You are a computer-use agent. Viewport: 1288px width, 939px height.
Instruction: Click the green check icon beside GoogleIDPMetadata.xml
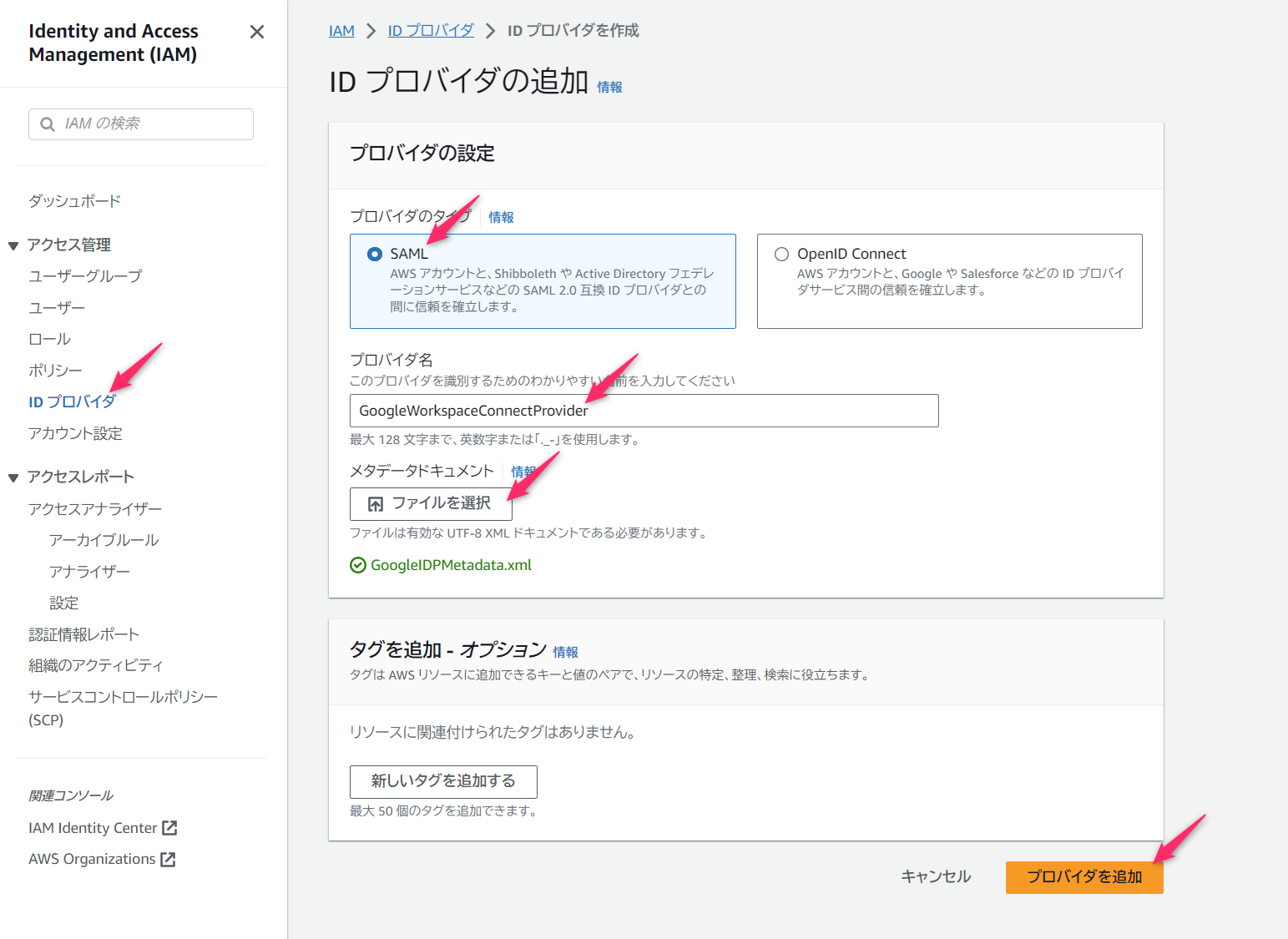tap(358, 565)
